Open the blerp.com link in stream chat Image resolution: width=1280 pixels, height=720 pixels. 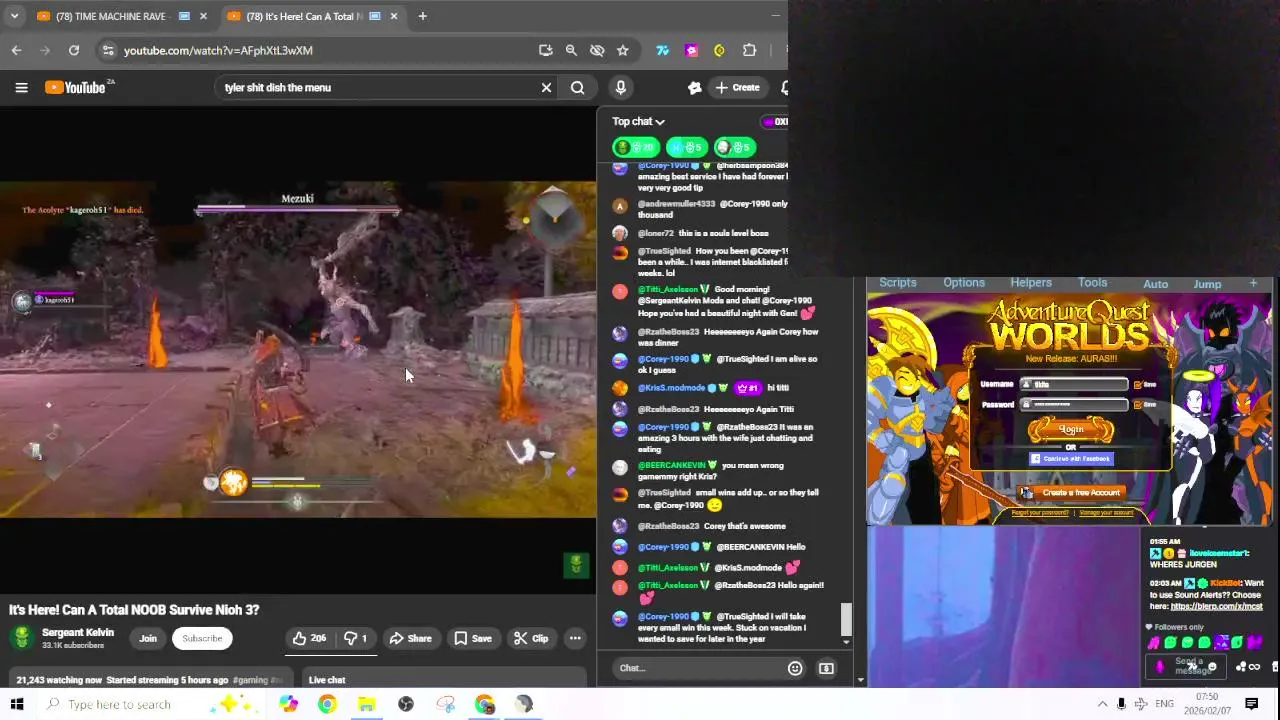click(1217, 606)
